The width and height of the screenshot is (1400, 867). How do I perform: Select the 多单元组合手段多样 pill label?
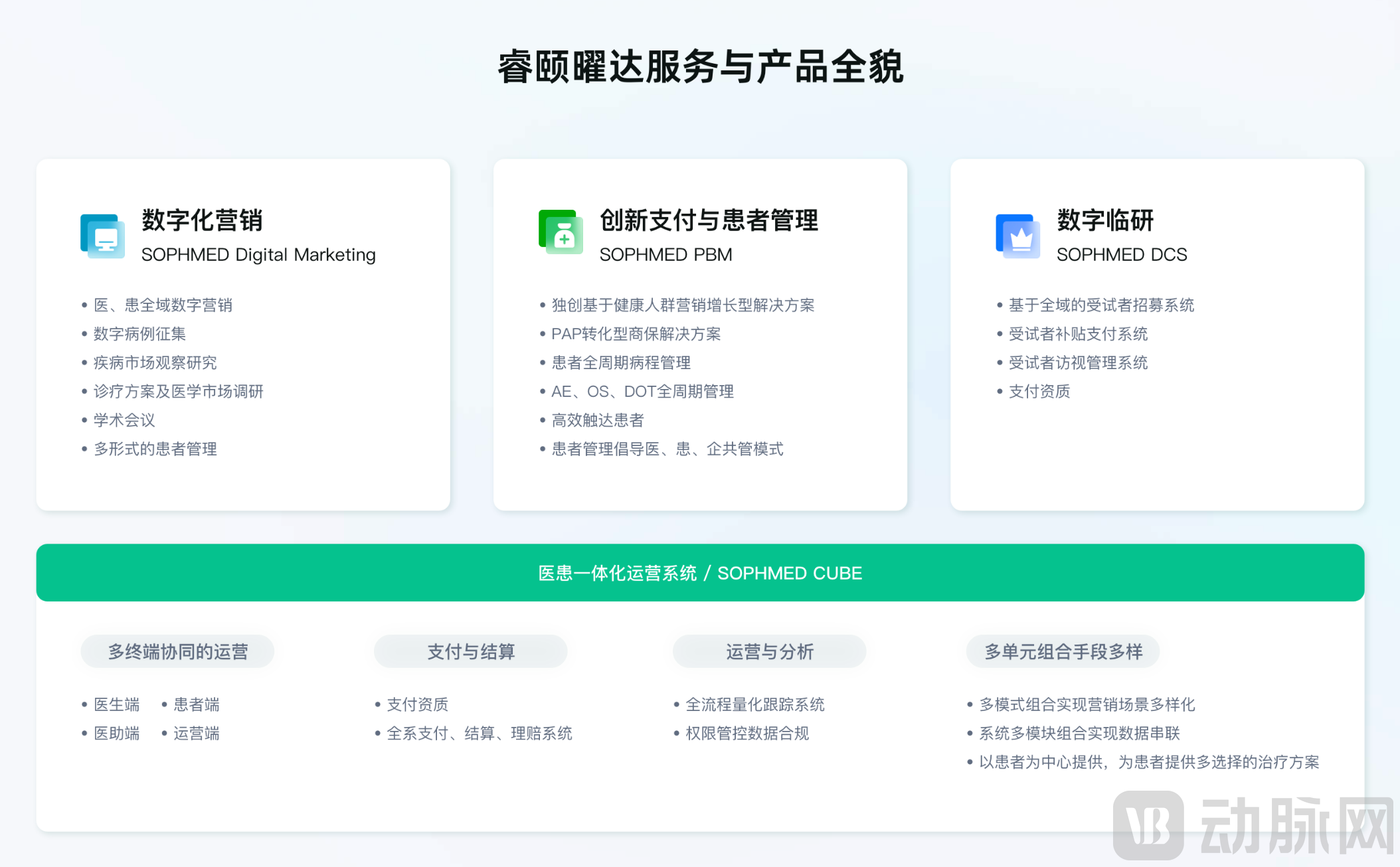point(1063,652)
